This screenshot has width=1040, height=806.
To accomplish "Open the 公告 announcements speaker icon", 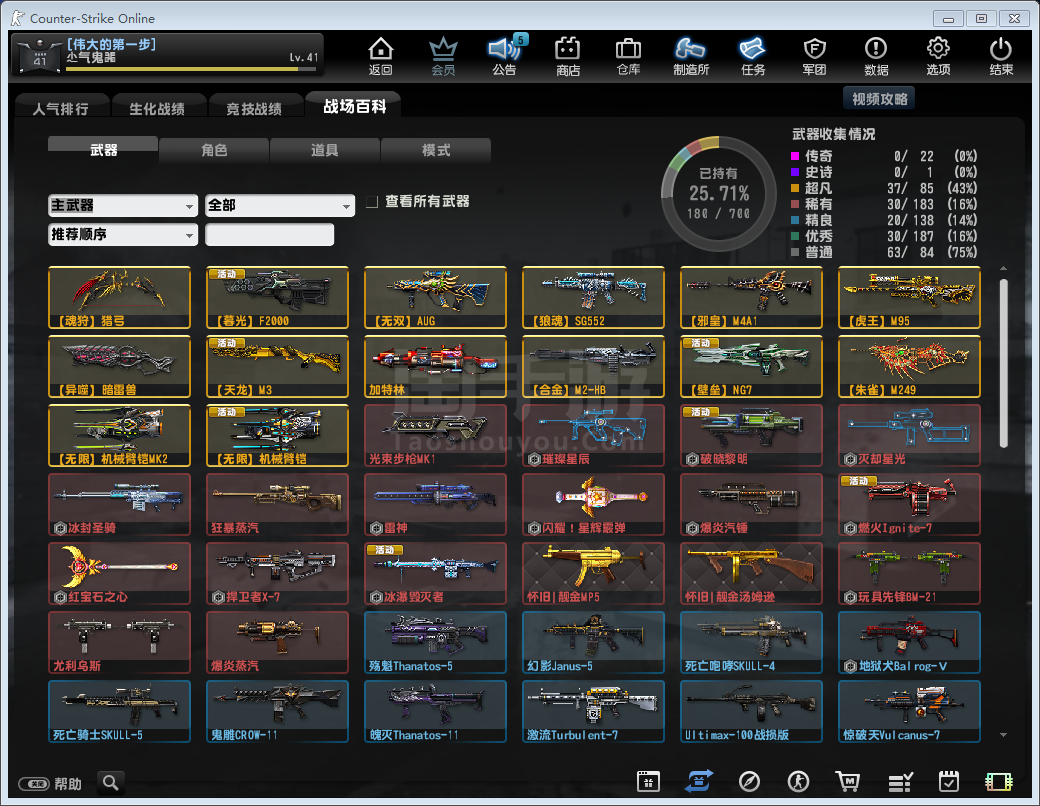I will tap(505, 56).
